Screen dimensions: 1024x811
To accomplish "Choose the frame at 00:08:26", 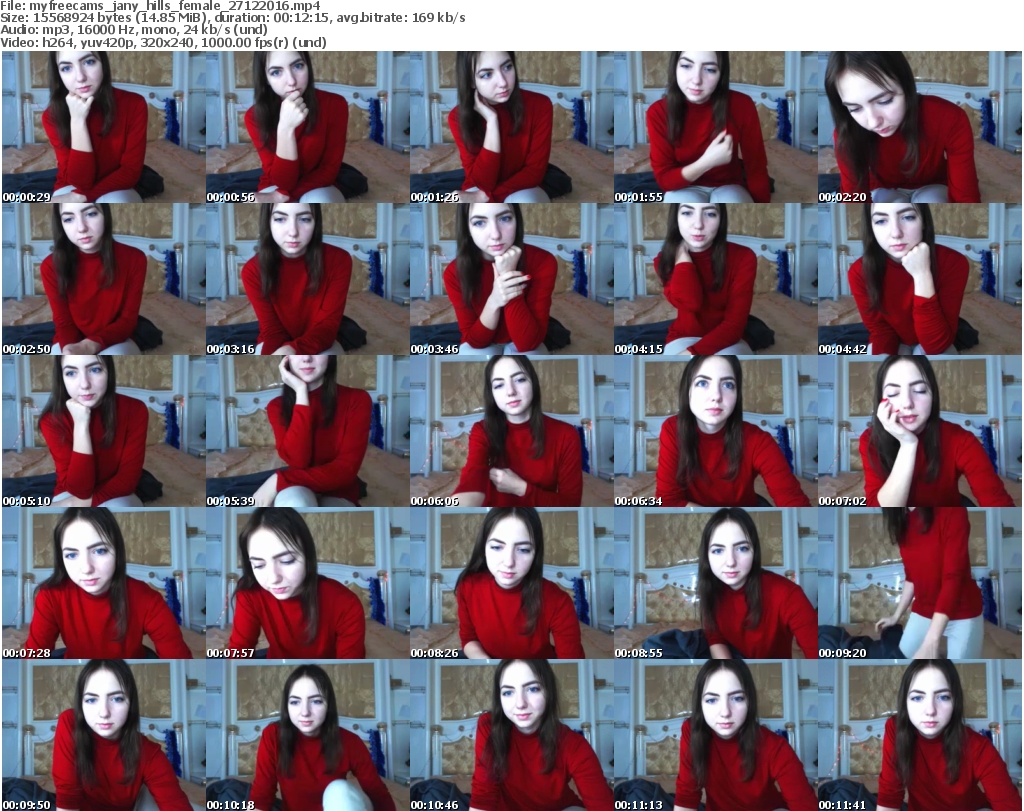I will click(x=511, y=584).
